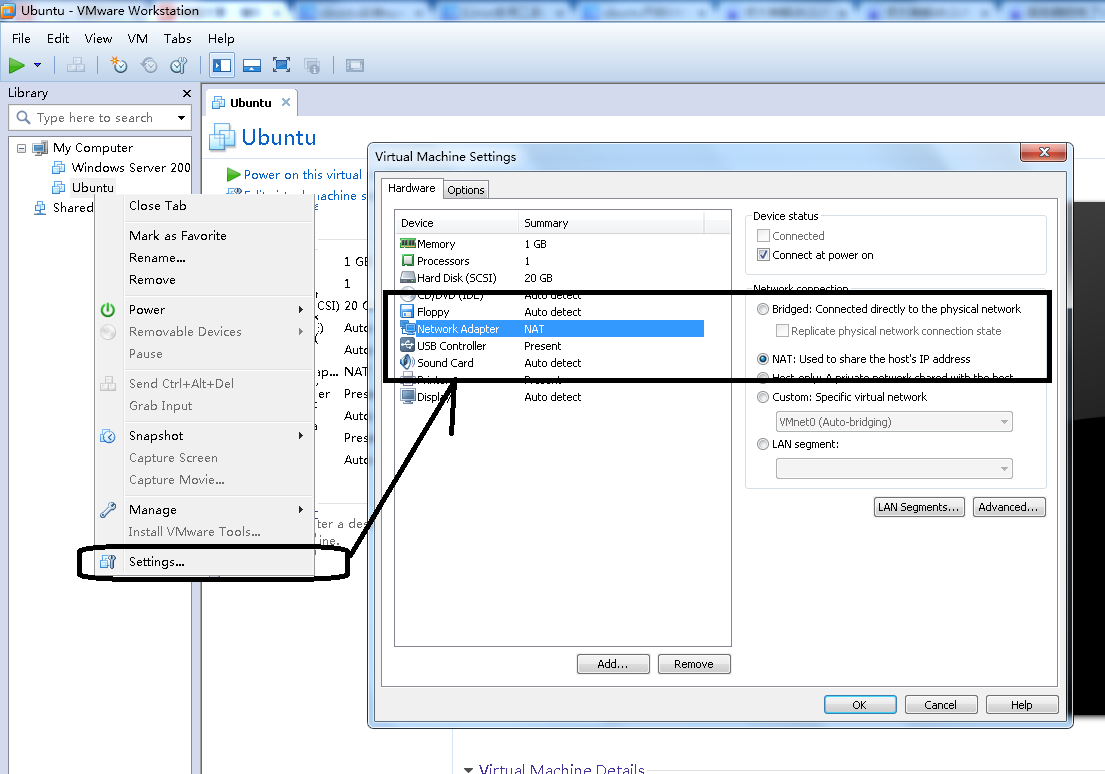The height and width of the screenshot is (774, 1105).
Task: Open the power options dropdown arrow
Action: (x=38, y=65)
